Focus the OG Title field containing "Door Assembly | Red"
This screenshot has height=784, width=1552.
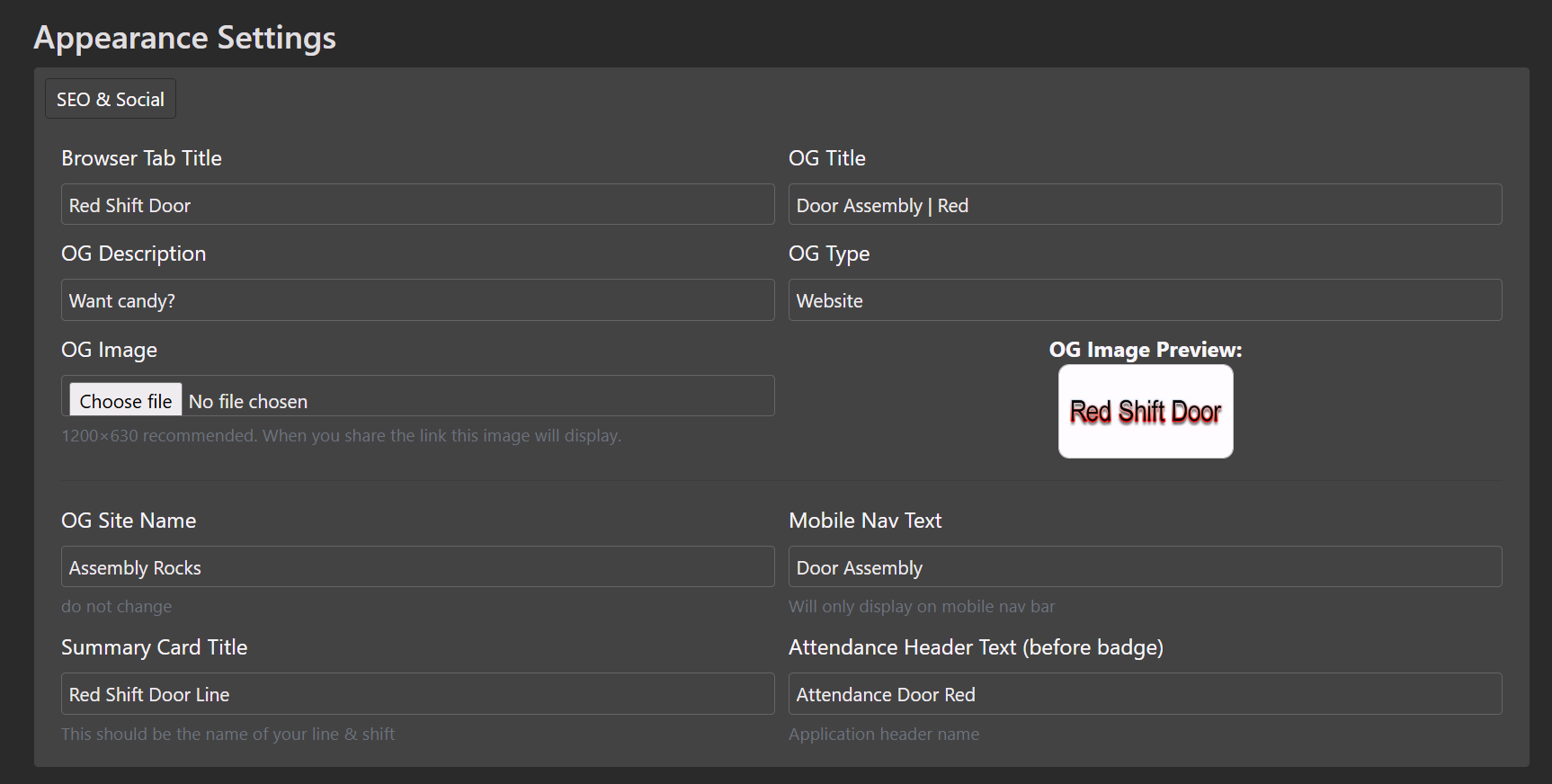(1144, 205)
